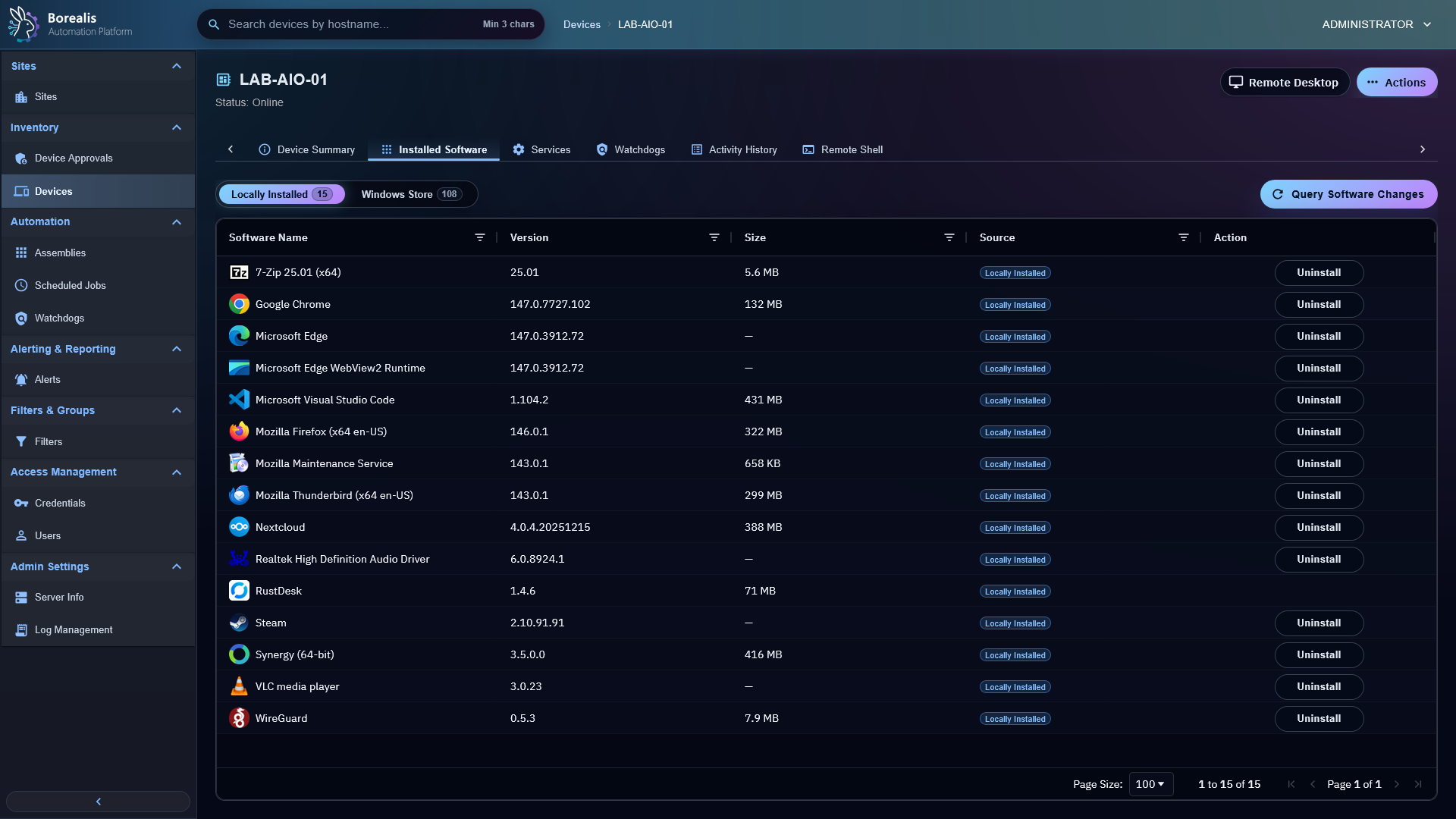Open Size column filter menu
This screenshot has height=819, width=1456.
(949, 237)
